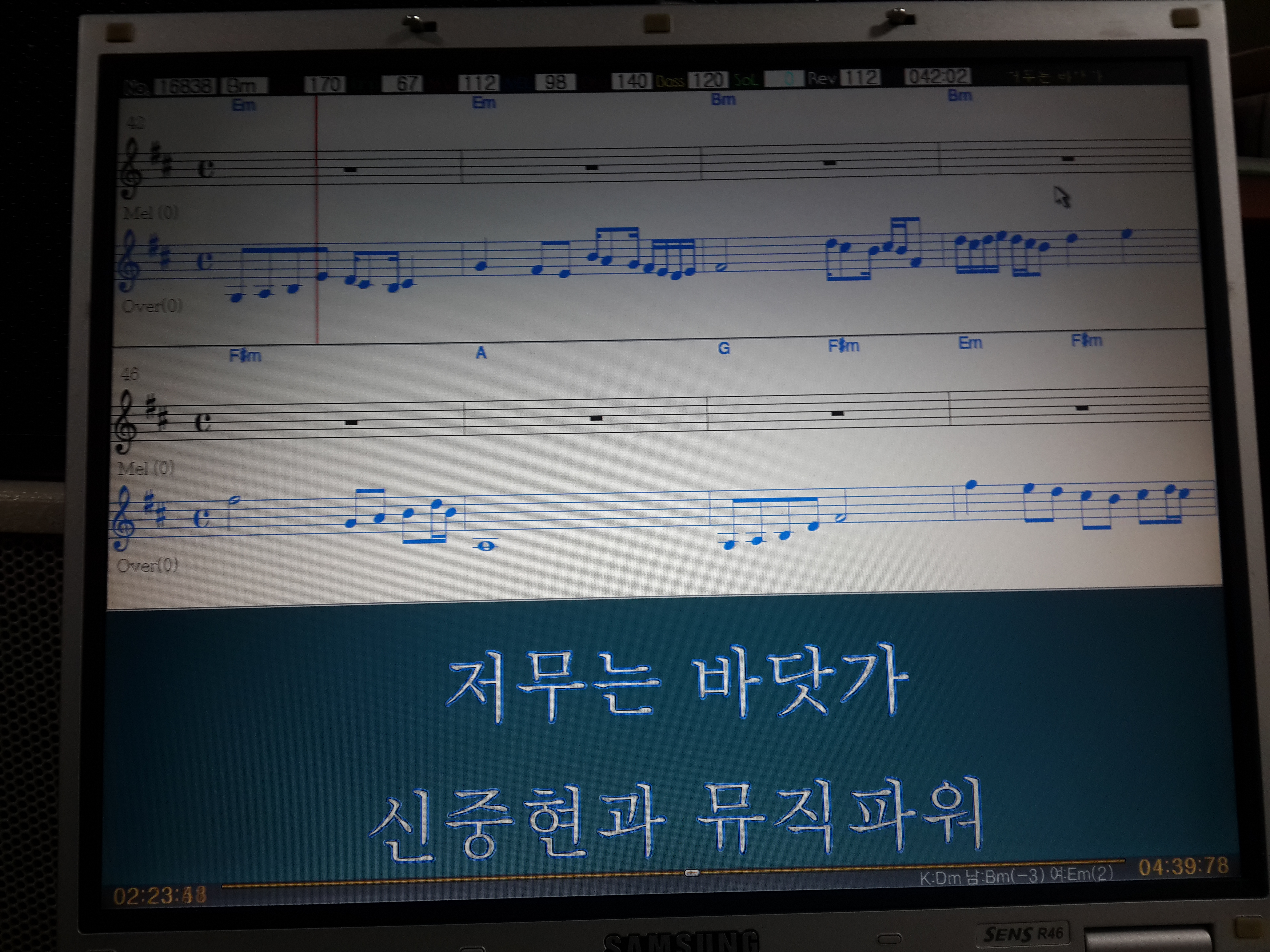Image resolution: width=1270 pixels, height=952 pixels.
Task: Select the Rev field showing 112
Action: click(x=860, y=77)
